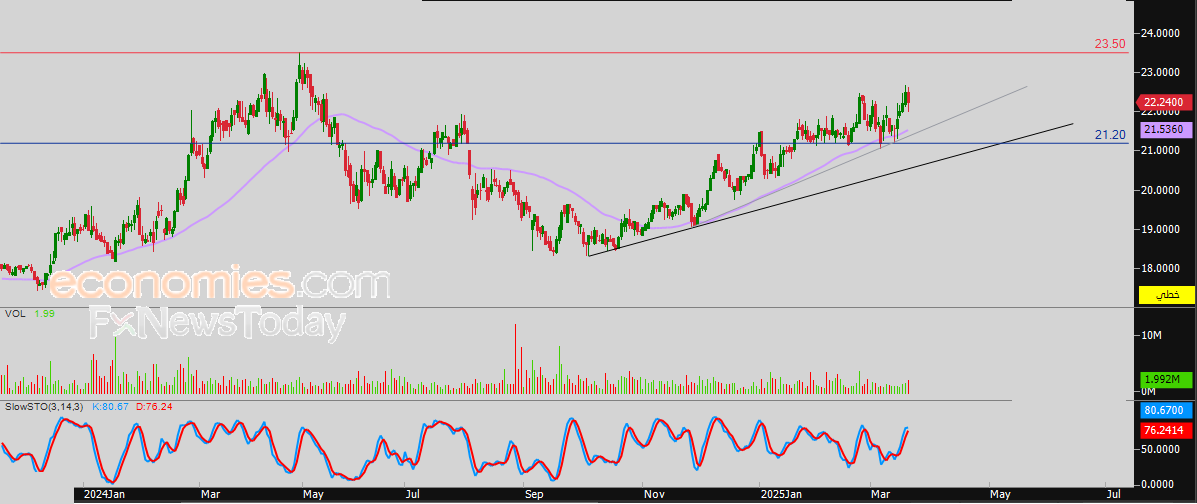The height and width of the screenshot is (504, 1197).
Task: Click the 21.20 support level label
Action: pos(1110,135)
